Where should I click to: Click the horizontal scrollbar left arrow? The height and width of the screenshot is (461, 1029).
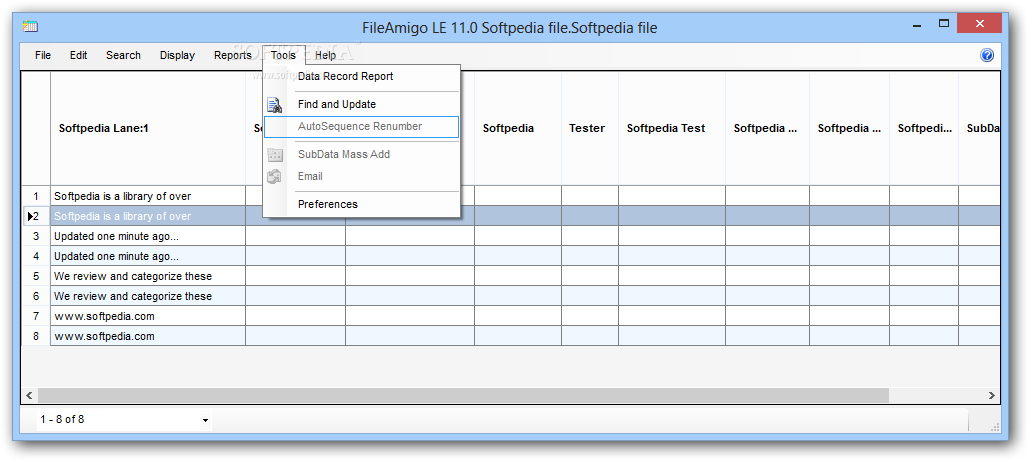(x=29, y=395)
